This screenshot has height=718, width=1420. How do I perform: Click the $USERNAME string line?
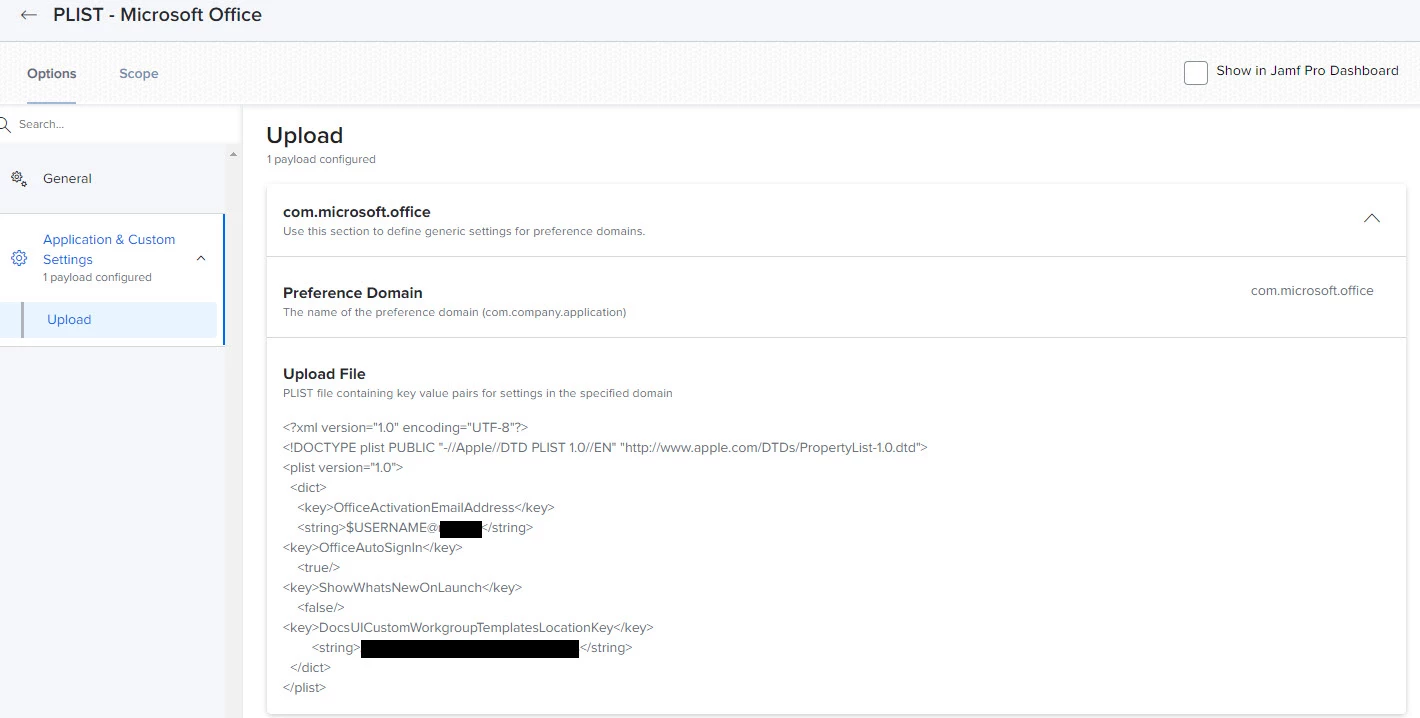(415, 527)
